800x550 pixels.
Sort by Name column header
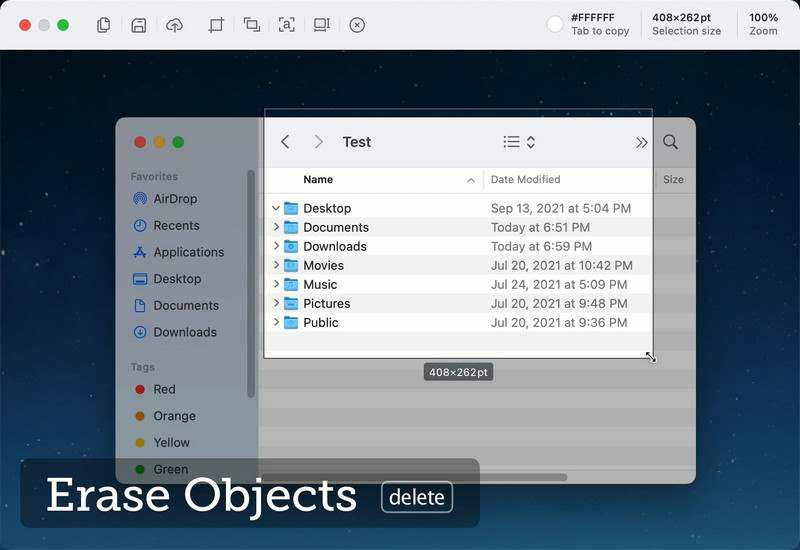pos(318,180)
